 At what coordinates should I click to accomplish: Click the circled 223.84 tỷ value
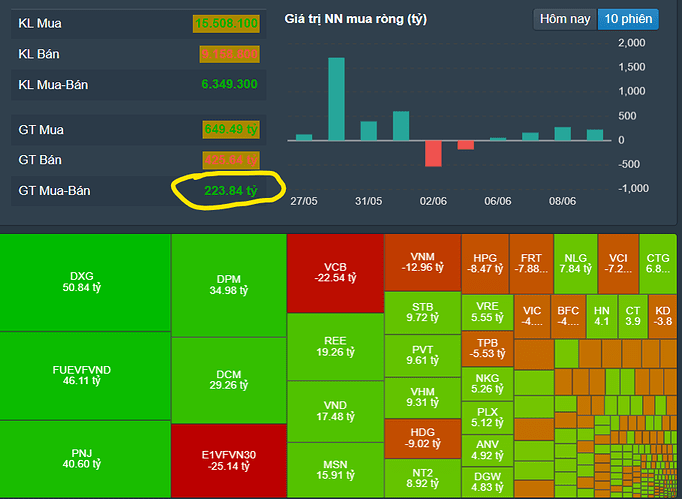[x=228, y=190]
